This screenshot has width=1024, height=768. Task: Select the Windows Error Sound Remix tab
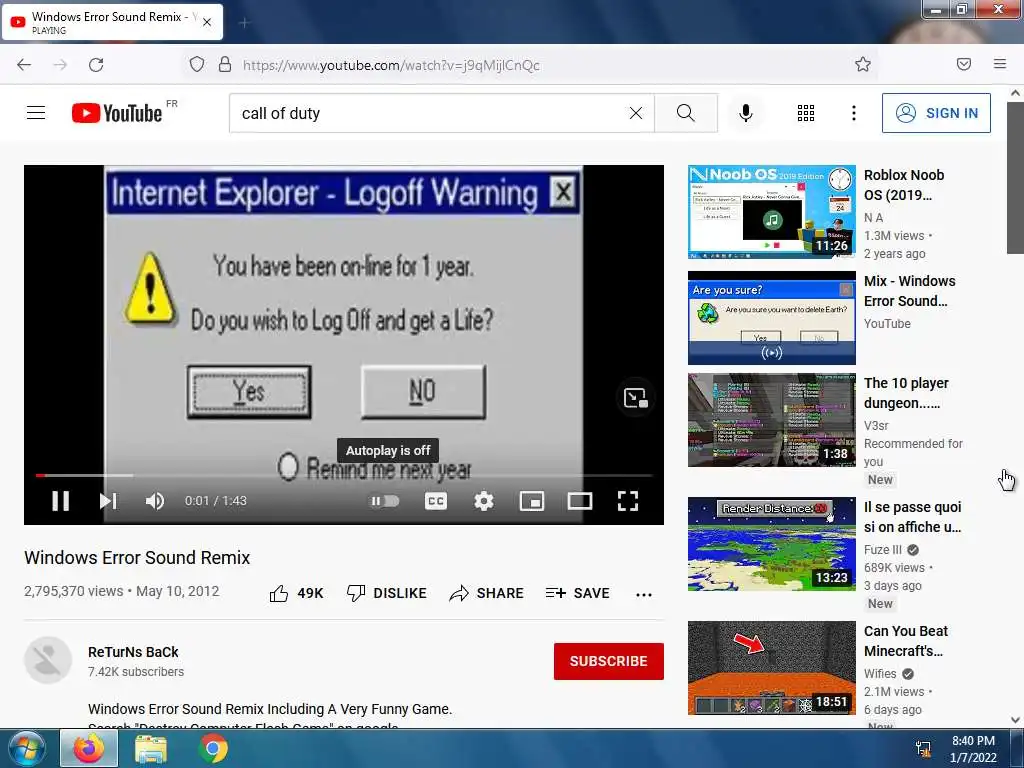(112, 22)
